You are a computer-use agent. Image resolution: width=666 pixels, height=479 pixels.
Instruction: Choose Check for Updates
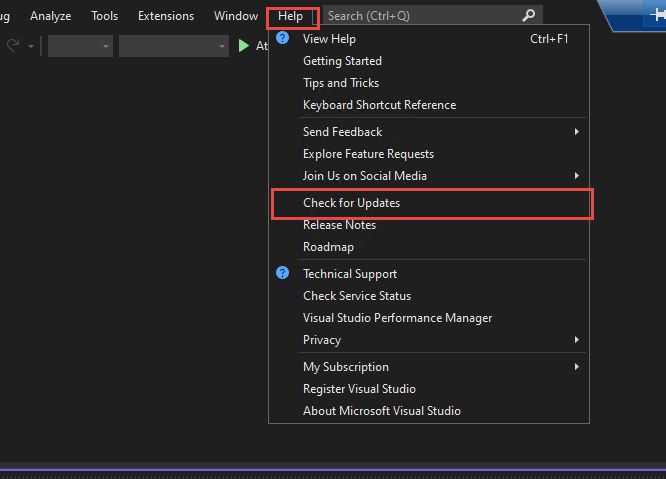[x=429, y=203]
